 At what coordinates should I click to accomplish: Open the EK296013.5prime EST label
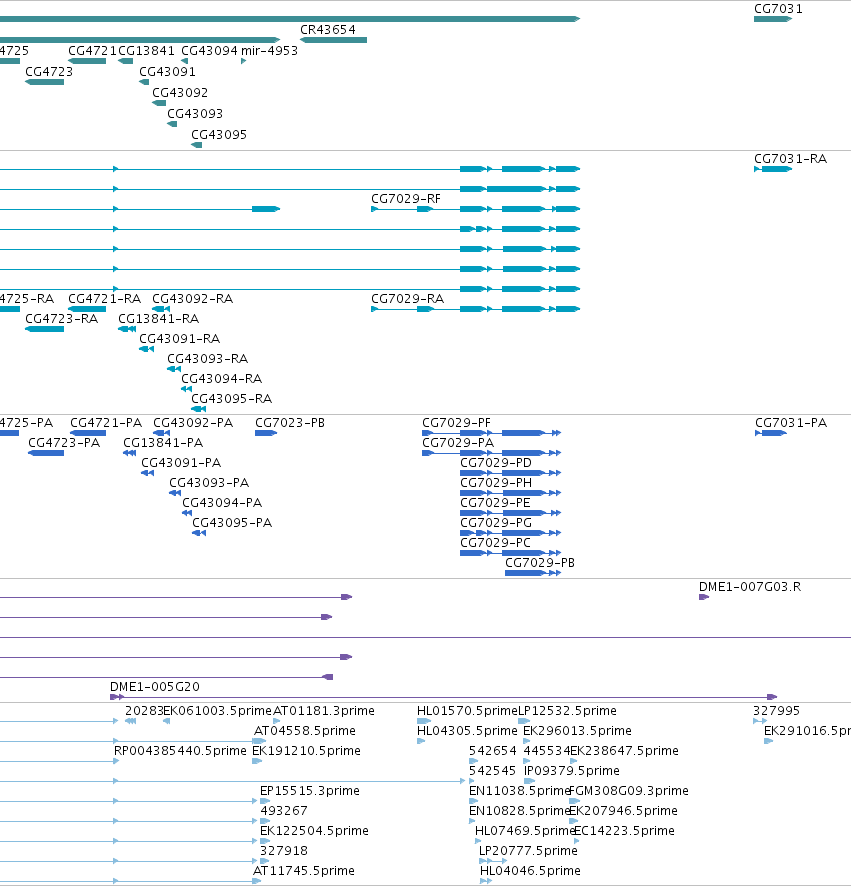point(578,731)
